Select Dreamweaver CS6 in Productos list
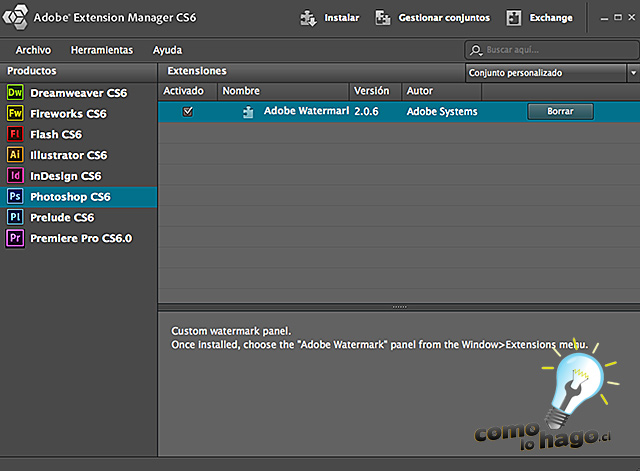The width and height of the screenshot is (640, 471). click(78, 93)
